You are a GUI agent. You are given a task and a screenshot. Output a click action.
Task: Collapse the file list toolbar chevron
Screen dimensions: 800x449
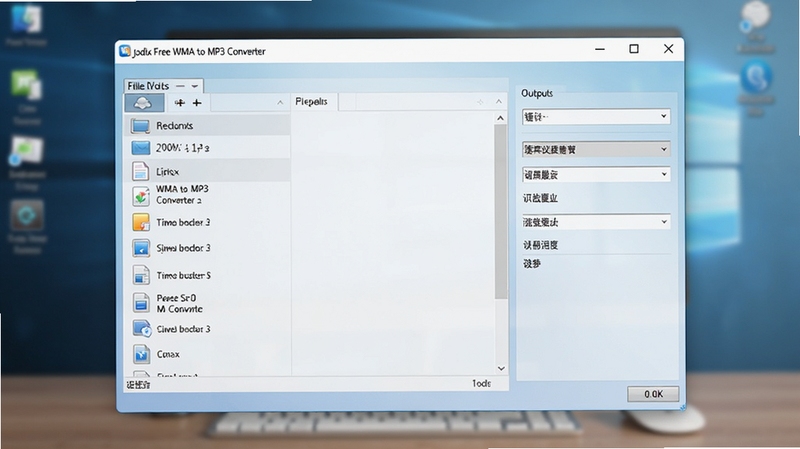[280, 103]
